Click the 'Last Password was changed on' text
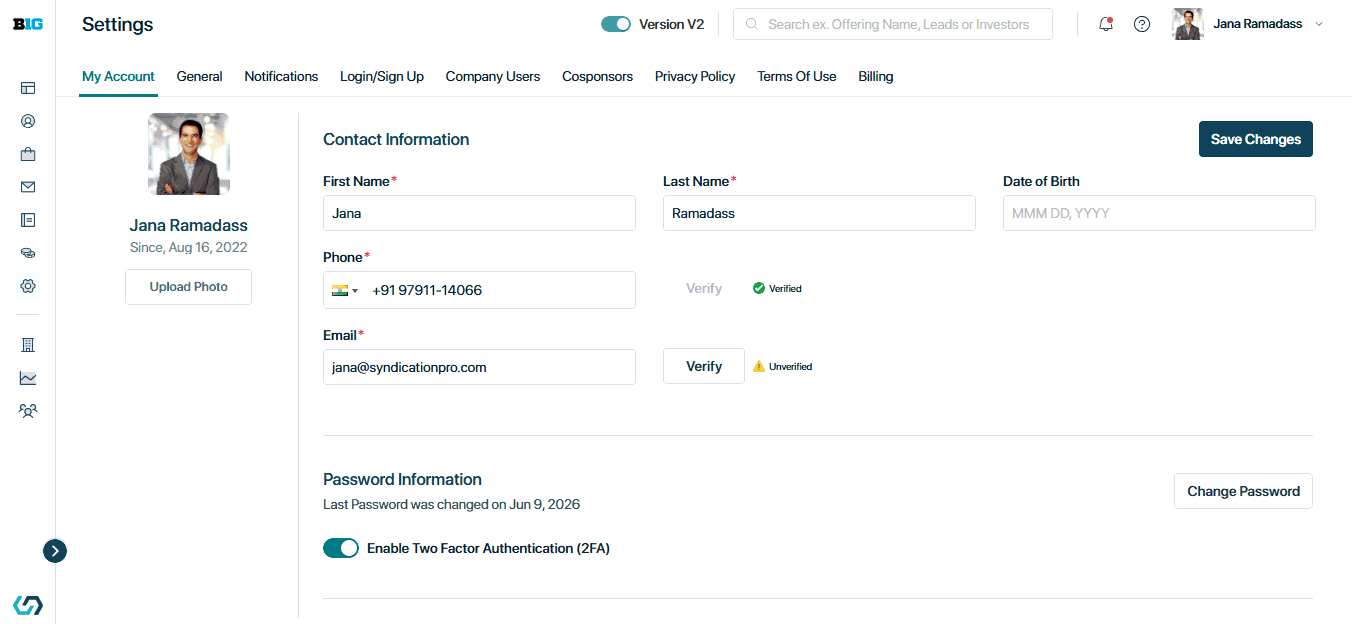This screenshot has height=624, width=1352. tap(451, 504)
